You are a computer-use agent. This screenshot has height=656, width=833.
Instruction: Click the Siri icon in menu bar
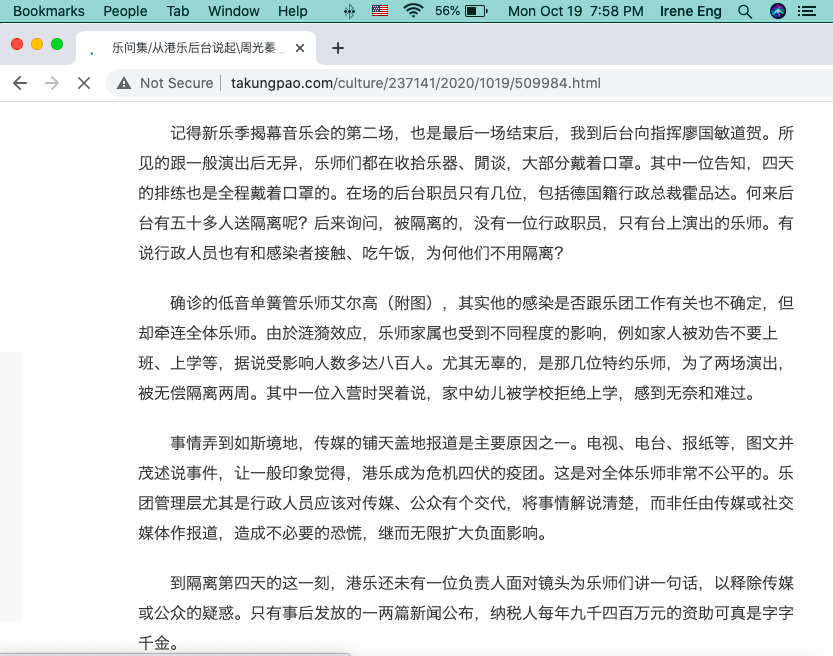point(777,11)
